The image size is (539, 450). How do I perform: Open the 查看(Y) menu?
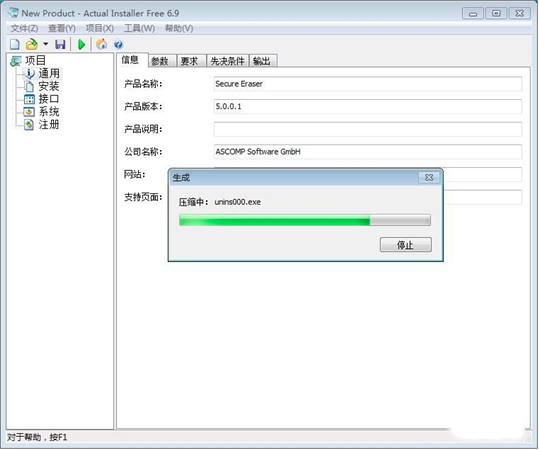pos(62,28)
